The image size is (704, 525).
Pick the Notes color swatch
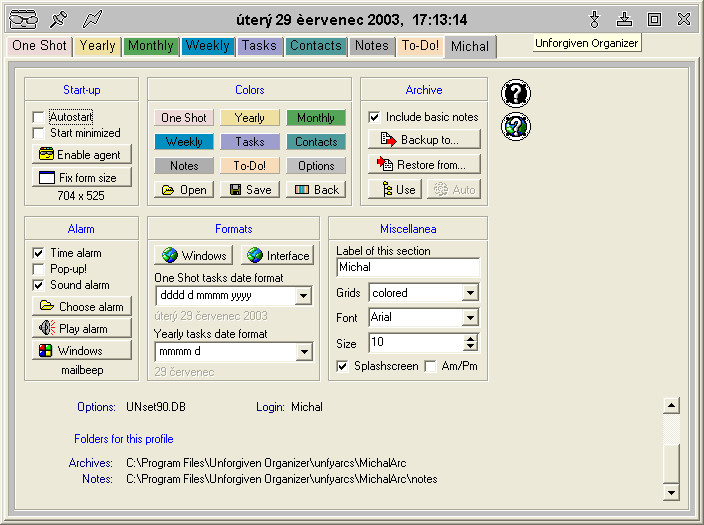pos(184,166)
